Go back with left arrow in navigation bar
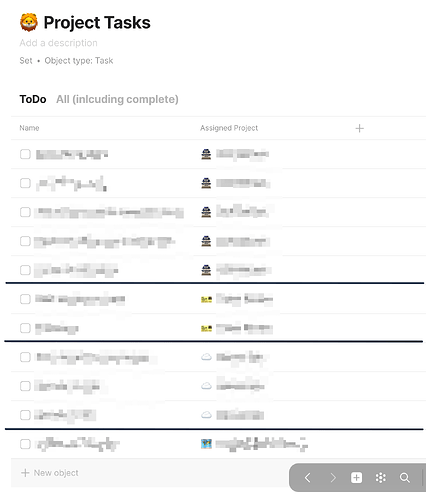 308,478
